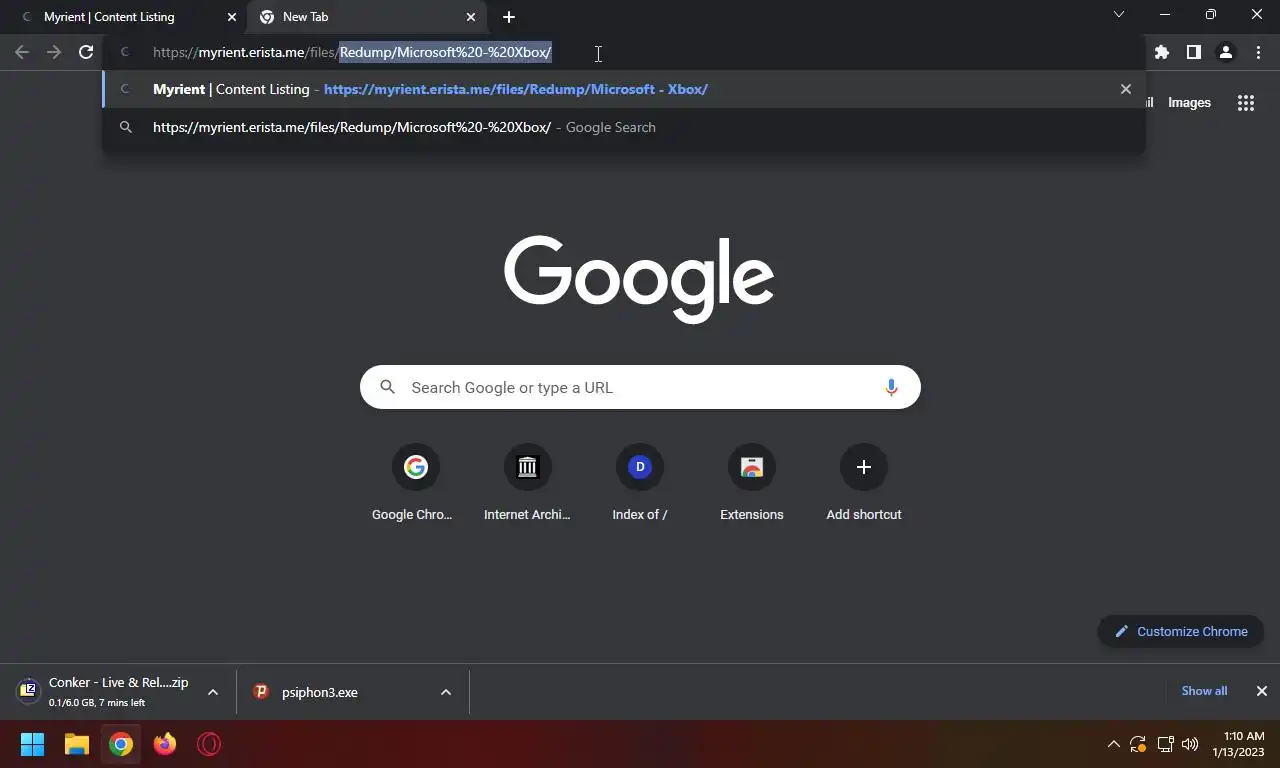This screenshot has width=1280, height=768.
Task: Close the downloads bar
Action: 1262,691
